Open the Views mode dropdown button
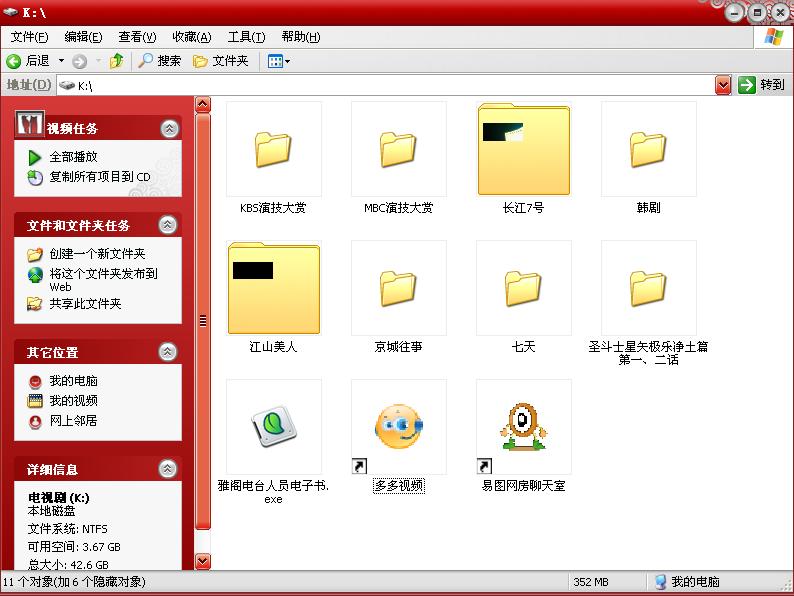The width and height of the screenshot is (794, 596). (279, 61)
